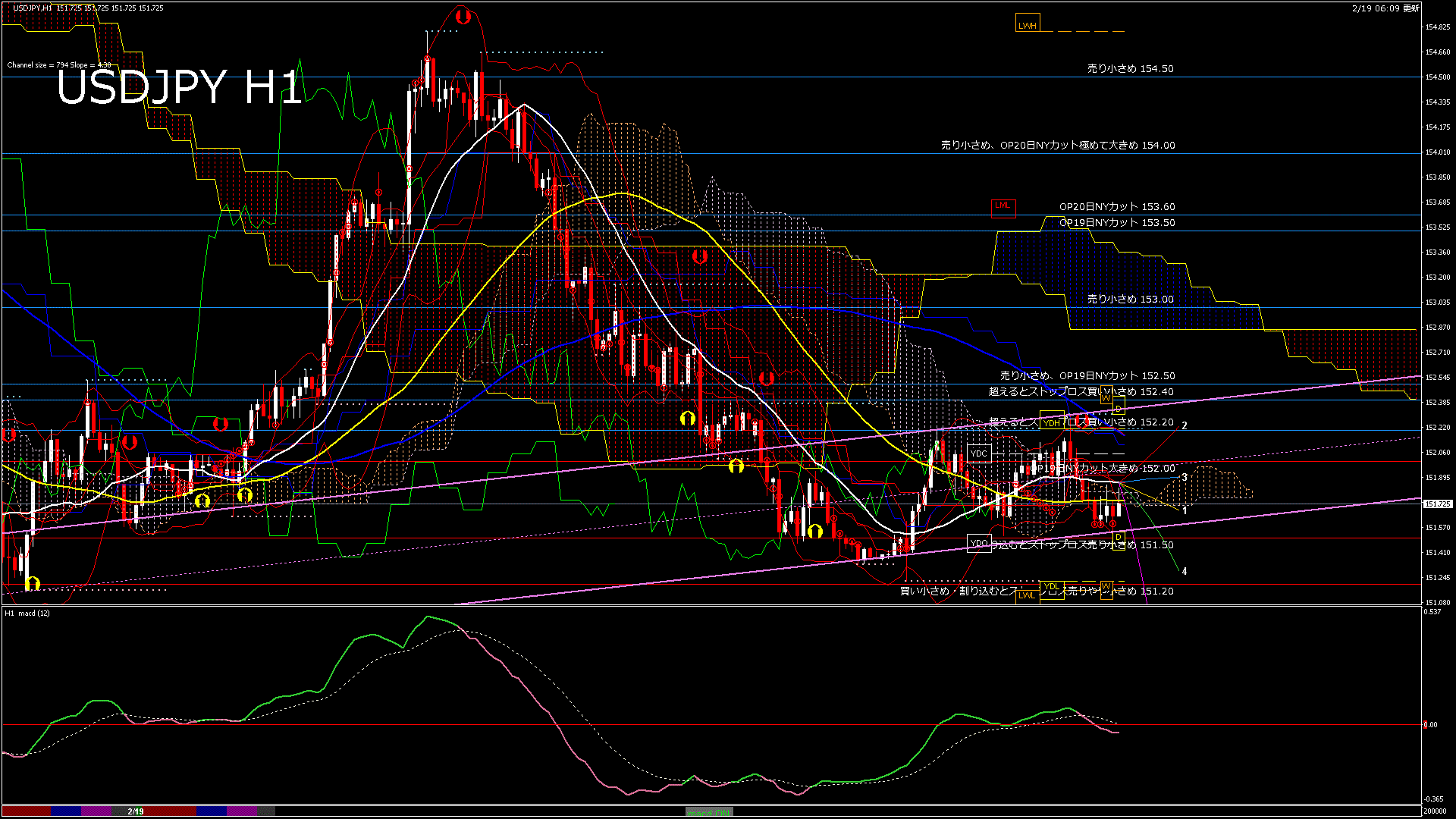
Task: Click the 2/19 date marker on session bar
Action: pyautogui.click(x=136, y=811)
